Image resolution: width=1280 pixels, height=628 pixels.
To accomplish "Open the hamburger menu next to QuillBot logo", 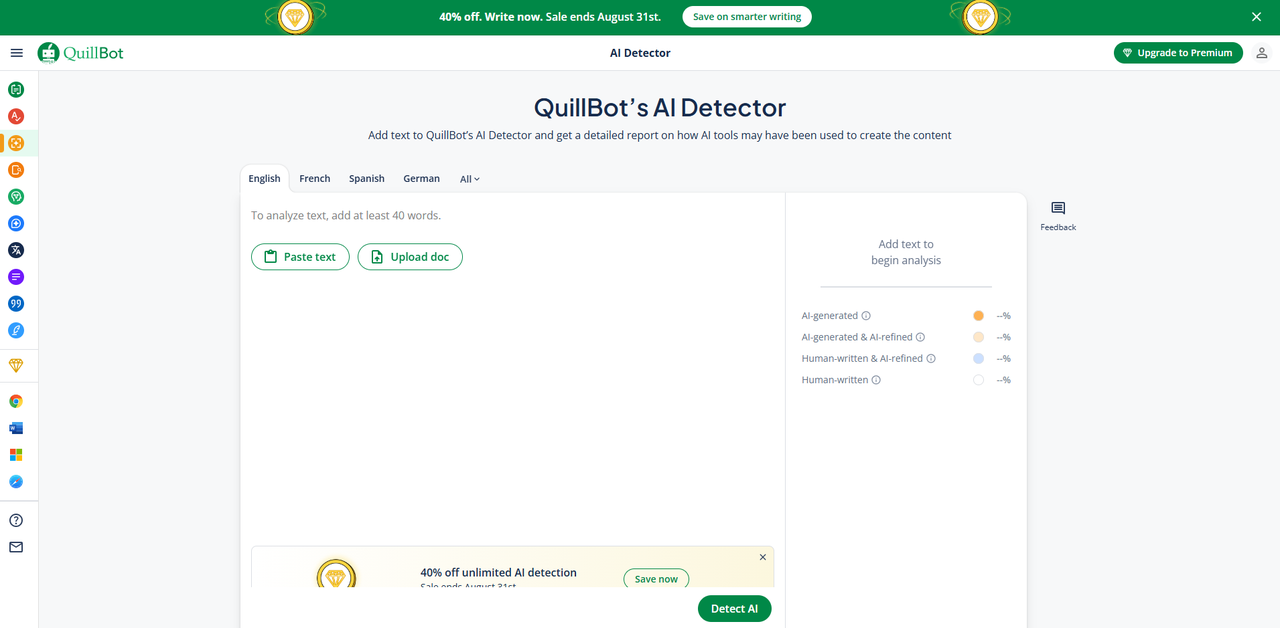I will tap(16, 53).
